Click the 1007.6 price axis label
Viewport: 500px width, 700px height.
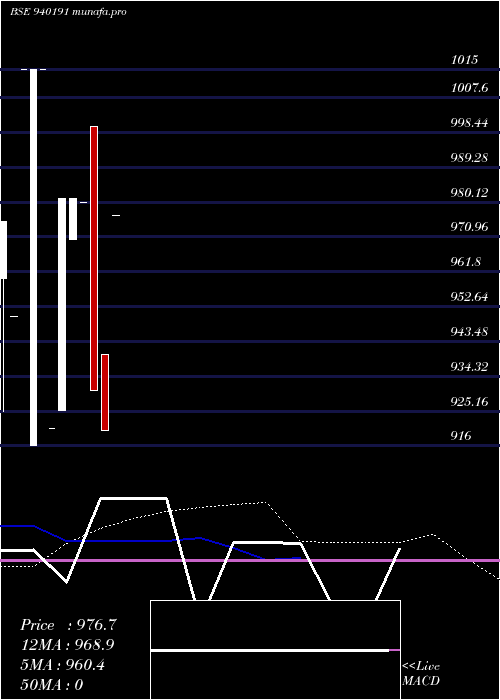(469, 88)
